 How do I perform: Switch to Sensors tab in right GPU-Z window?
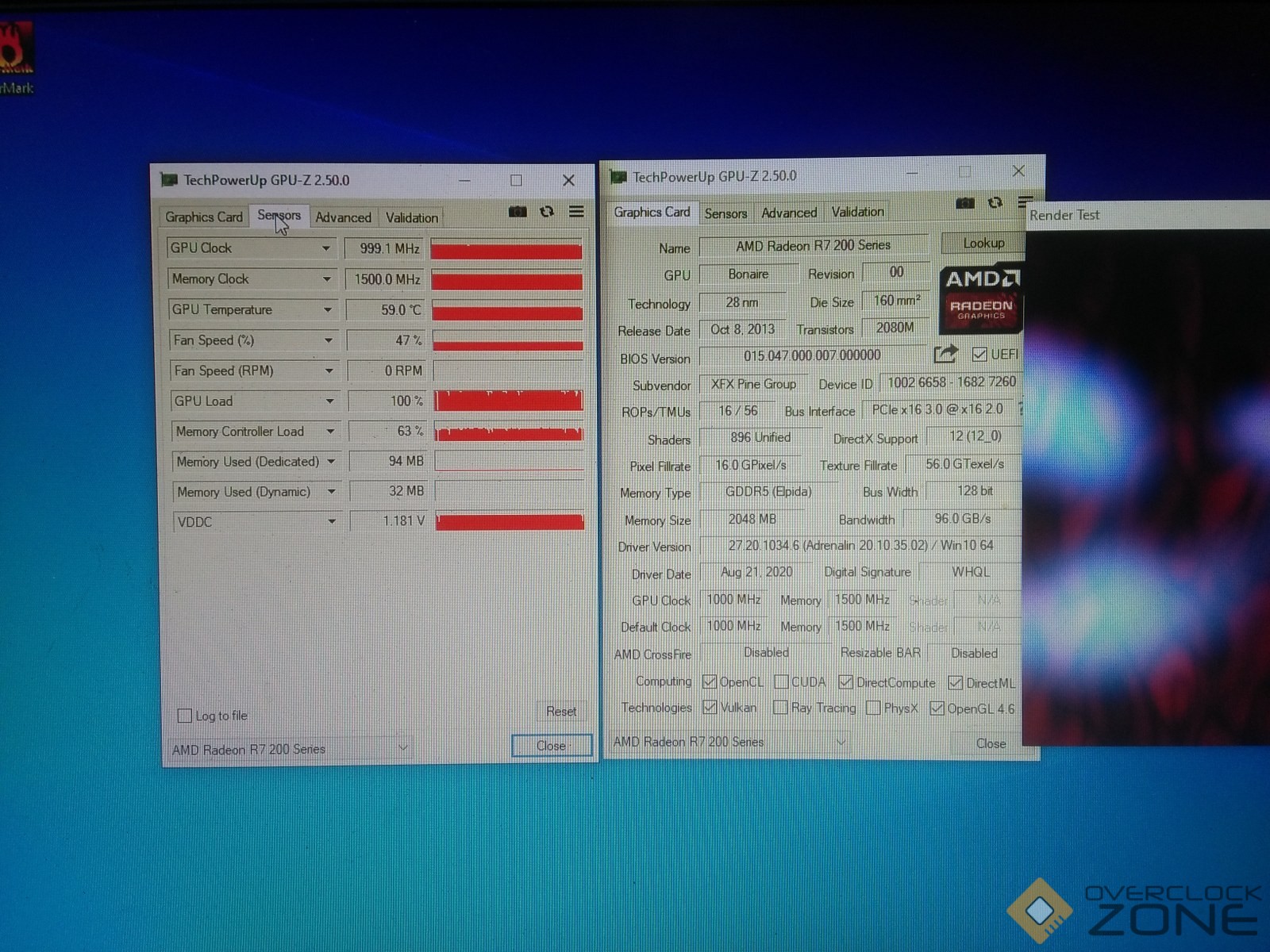pos(725,213)
